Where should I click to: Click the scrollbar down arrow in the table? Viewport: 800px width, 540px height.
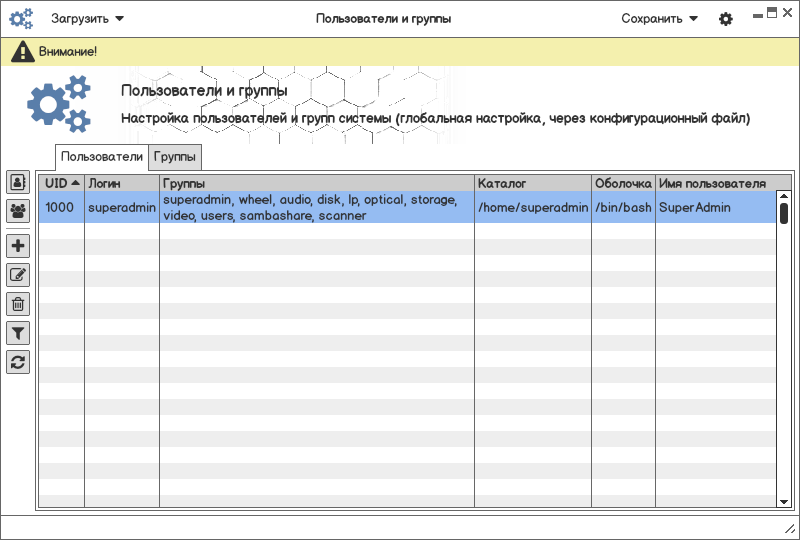point(784,501)
